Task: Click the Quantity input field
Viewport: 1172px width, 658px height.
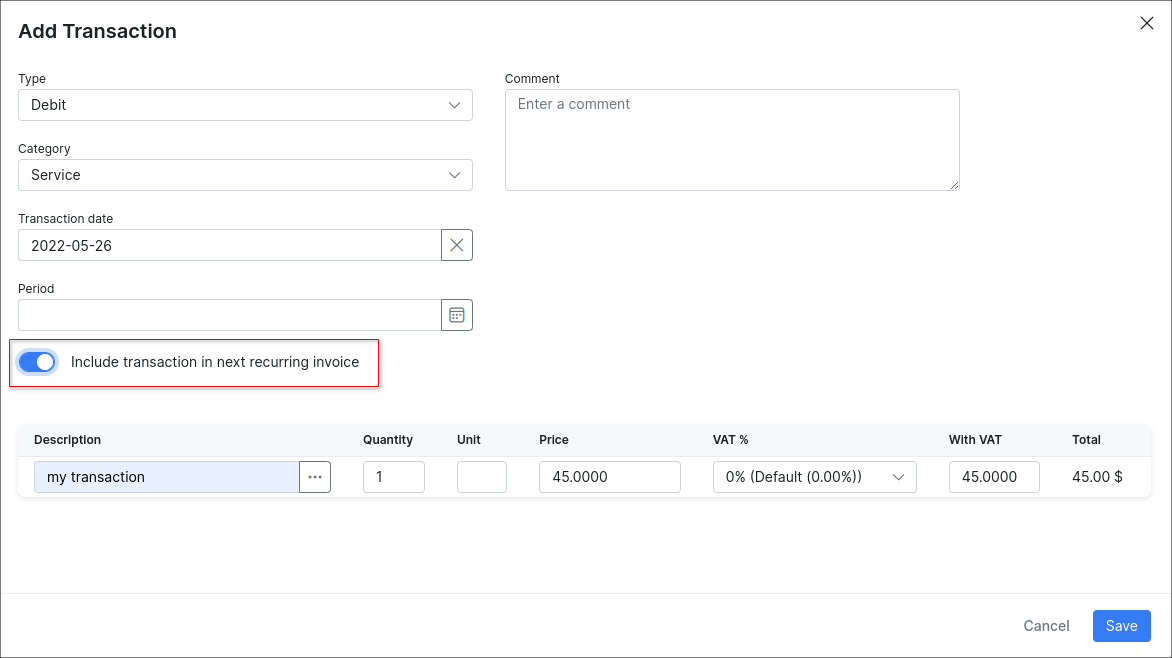Action: pyautogui.click(x=393, y=477)
